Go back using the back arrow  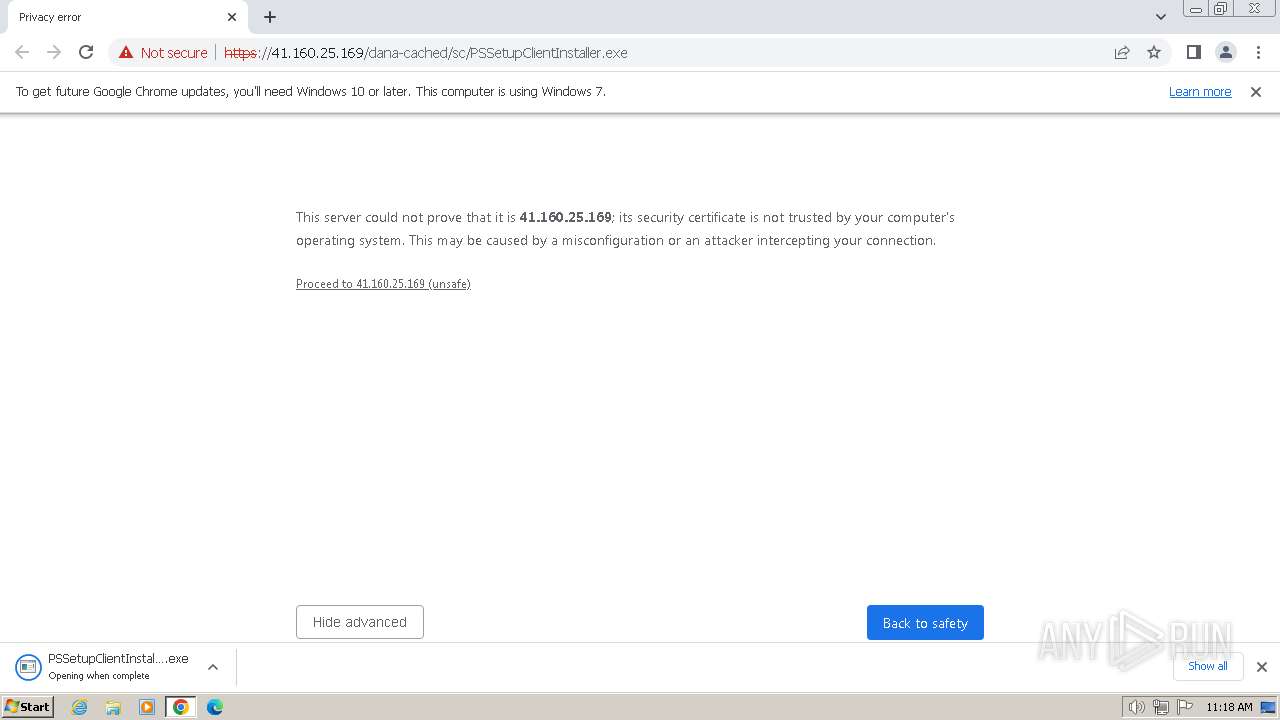(x=22, y=52)
